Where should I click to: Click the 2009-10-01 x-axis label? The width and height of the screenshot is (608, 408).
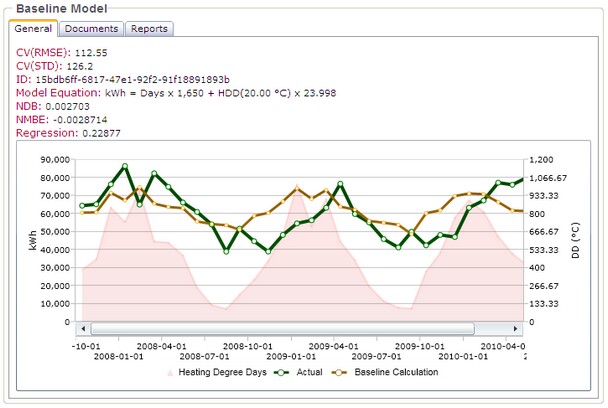(420, 346)
